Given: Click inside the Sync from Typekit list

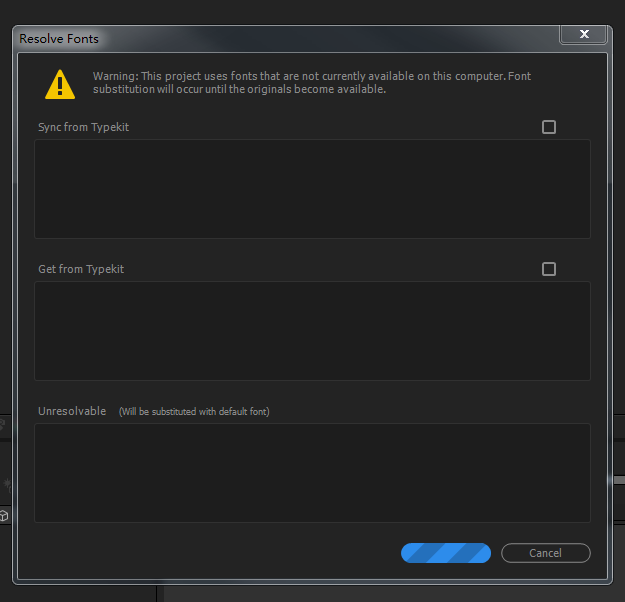Looking at the screenshot, I should [312, 189].
